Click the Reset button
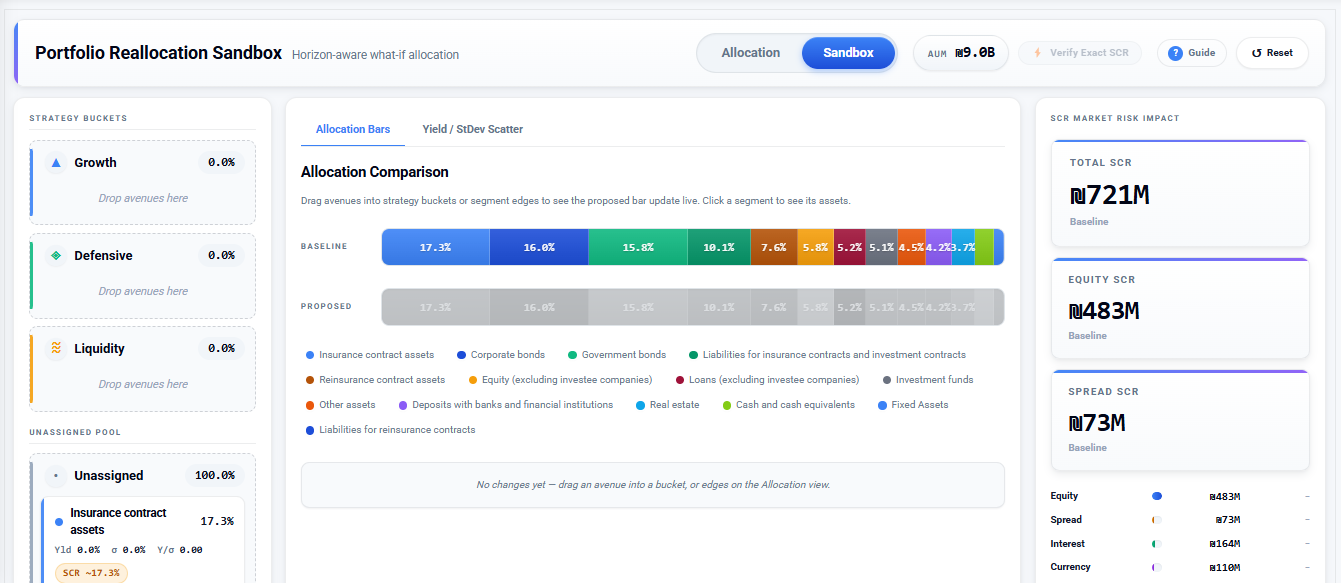1341x583 pixels. (1272, 53)
